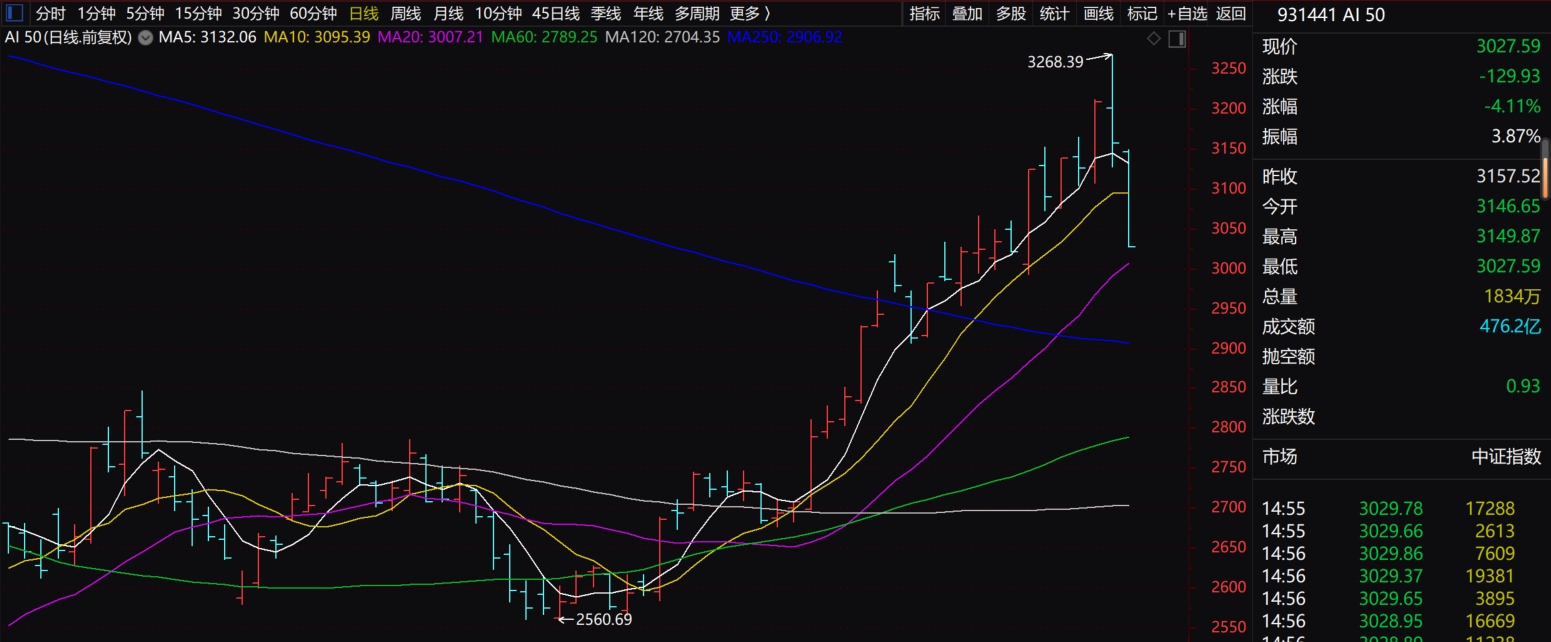The height and width of the screenshot is (642, 1551).
Task: Open the AI 50 chart settings dropdown
Action: pyautogui.click(x=145, y=38)
